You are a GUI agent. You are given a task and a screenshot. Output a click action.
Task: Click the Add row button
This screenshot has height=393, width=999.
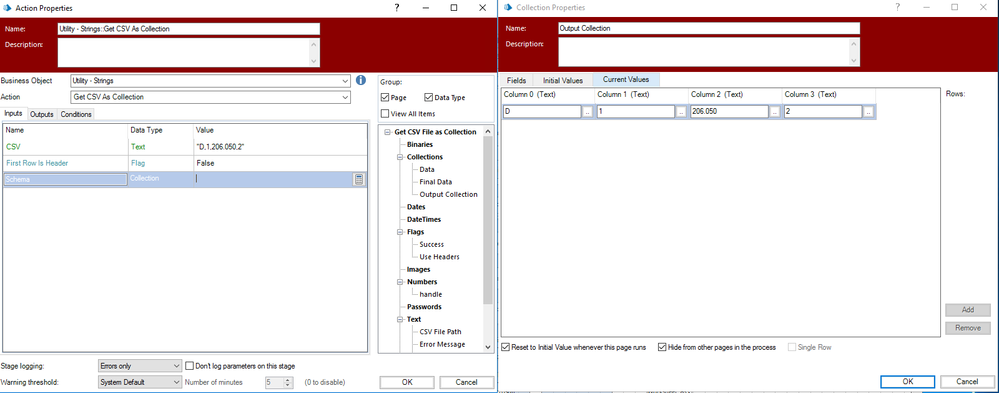click(968, 310)
